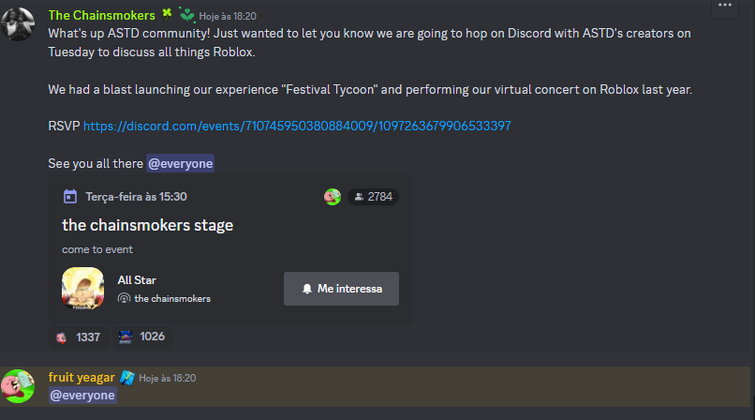Open fruit yeagar's avatar
The height and width of the screenshot is (420, 755).
18,386
